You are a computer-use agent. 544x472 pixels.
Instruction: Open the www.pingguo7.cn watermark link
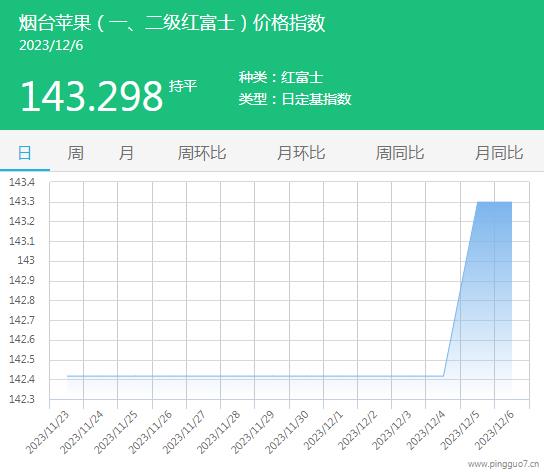click(503, 464)
